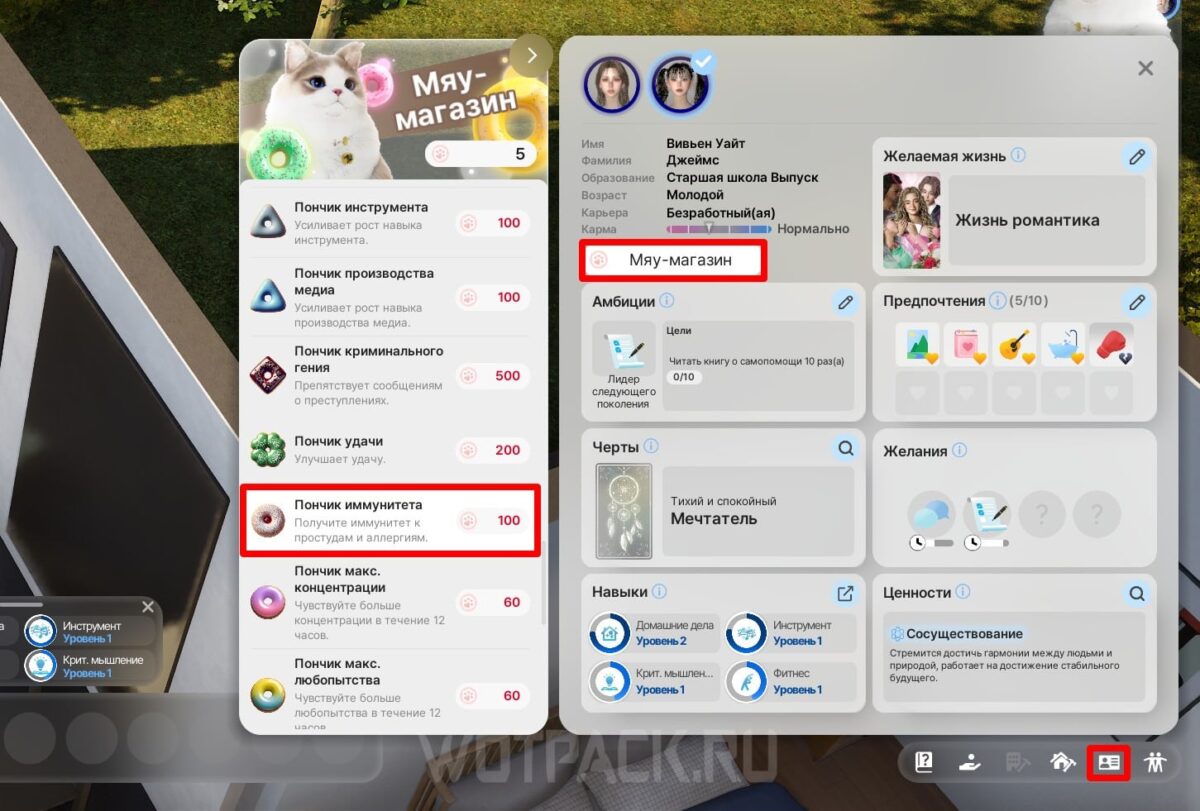1200x811 pixels.
Task: Open the character profile card icon
Action: (1108, 763)
